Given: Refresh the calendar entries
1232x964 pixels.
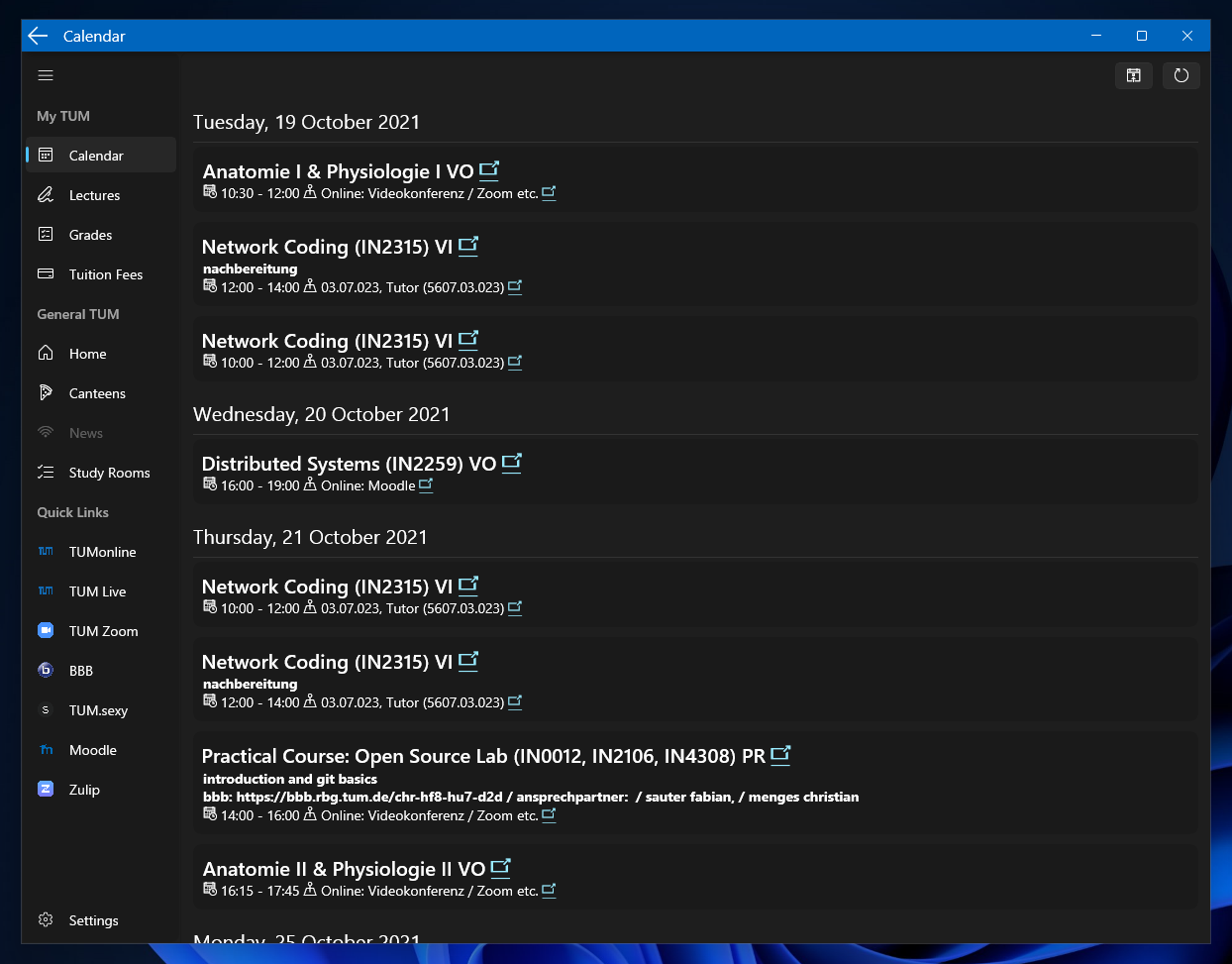Looking at the screenshot, I should (x=1181, y=75).
